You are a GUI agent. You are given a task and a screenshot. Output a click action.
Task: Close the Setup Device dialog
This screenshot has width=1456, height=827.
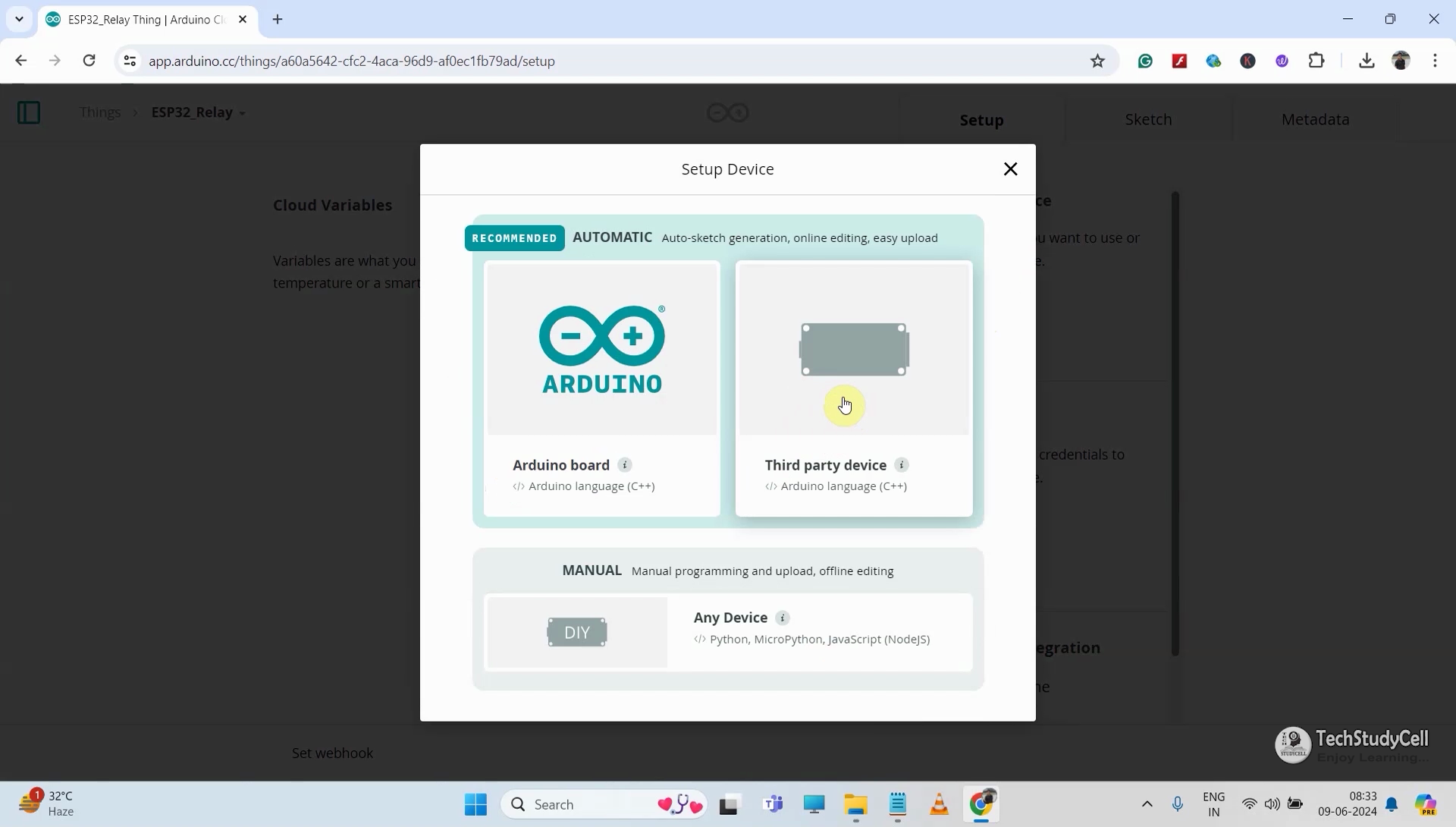pyautogui.click(x=1010, y=168)
